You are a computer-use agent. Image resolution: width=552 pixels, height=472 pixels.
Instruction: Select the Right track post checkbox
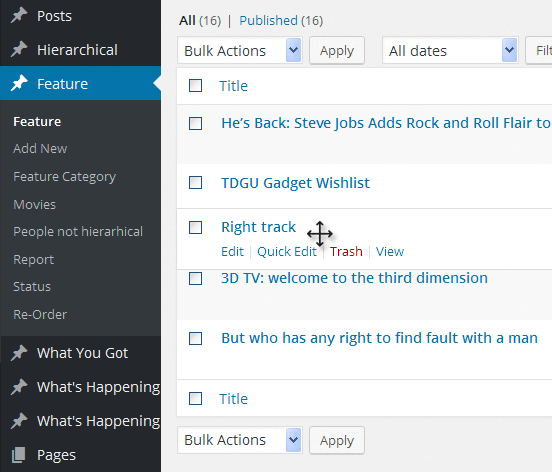click(195, 227)
